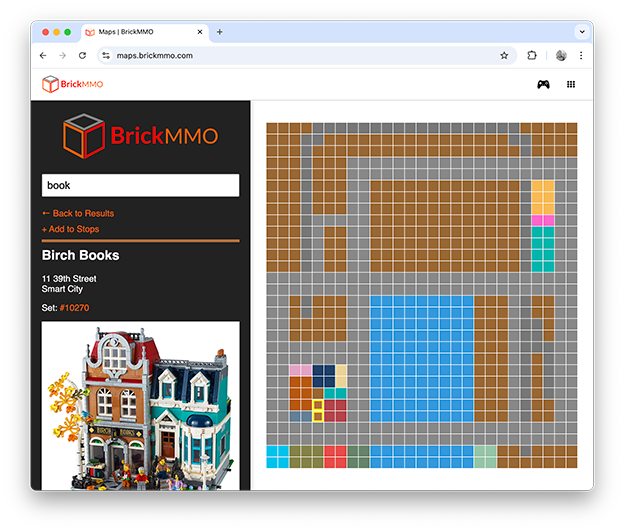
Task: Click the olive-green tiles in bottom row
Action: (306, 457)
